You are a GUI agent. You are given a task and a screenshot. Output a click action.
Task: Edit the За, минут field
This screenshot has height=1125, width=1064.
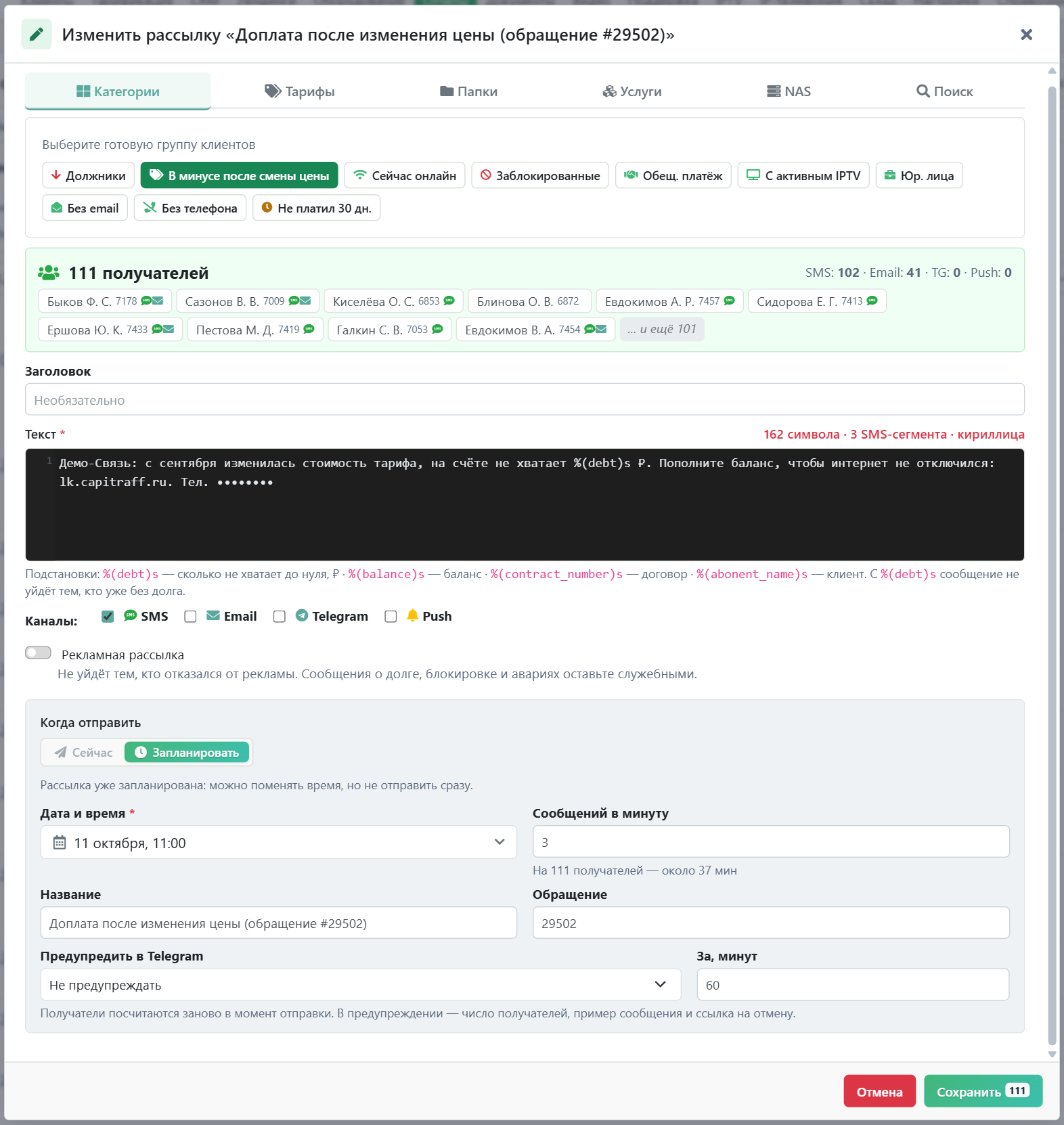(853, 985)
